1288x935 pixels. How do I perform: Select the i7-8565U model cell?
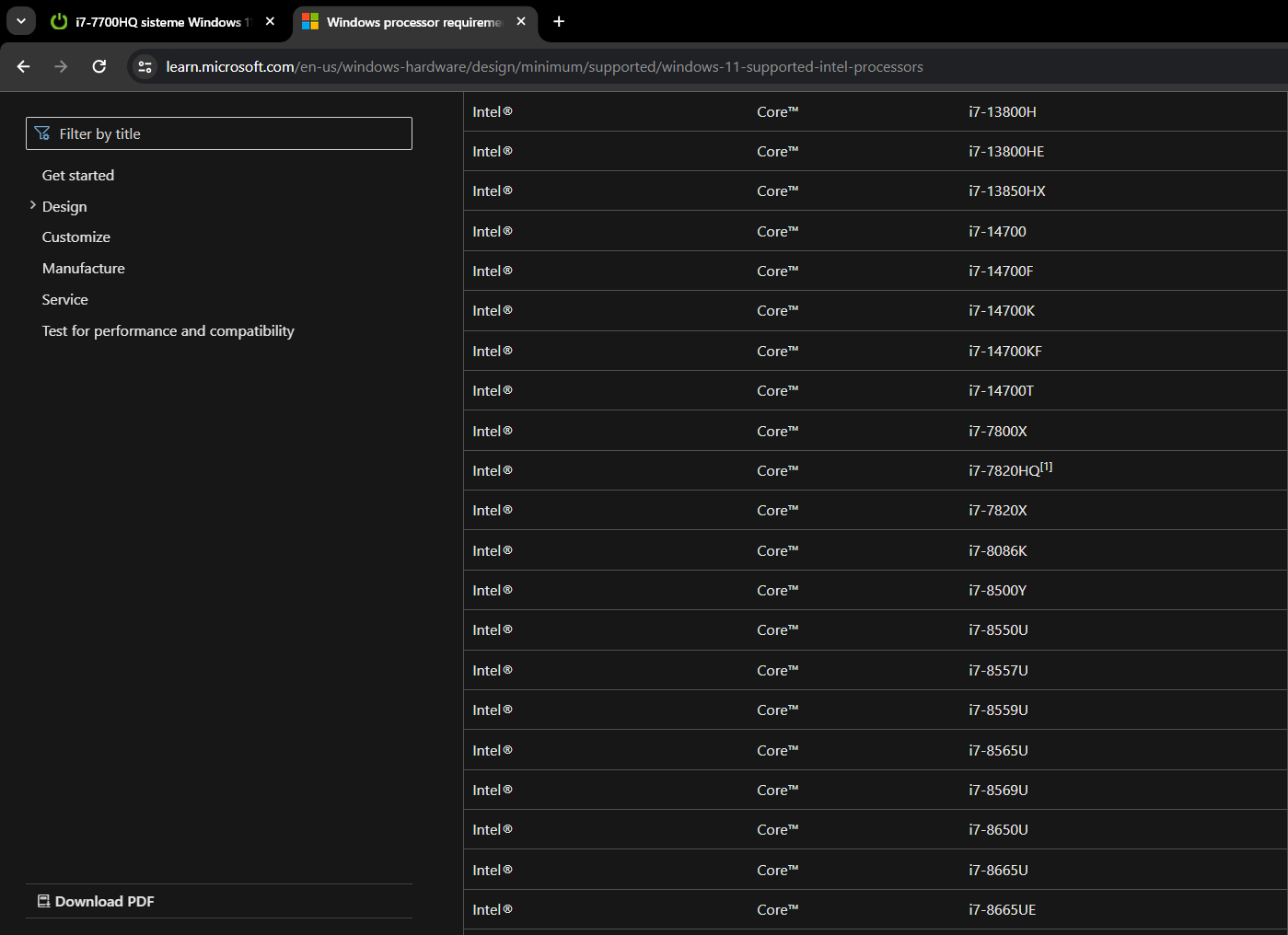999,750
